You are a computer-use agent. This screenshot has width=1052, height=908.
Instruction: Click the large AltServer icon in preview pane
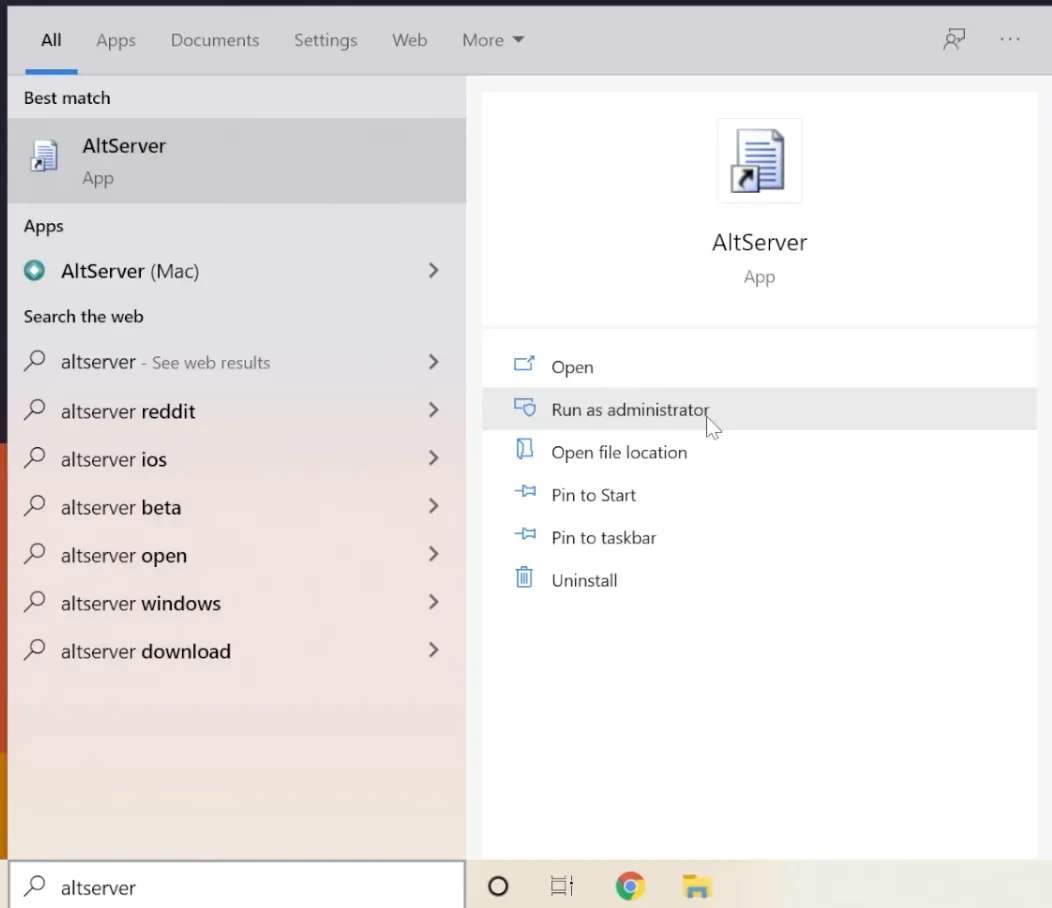(759, 161)
